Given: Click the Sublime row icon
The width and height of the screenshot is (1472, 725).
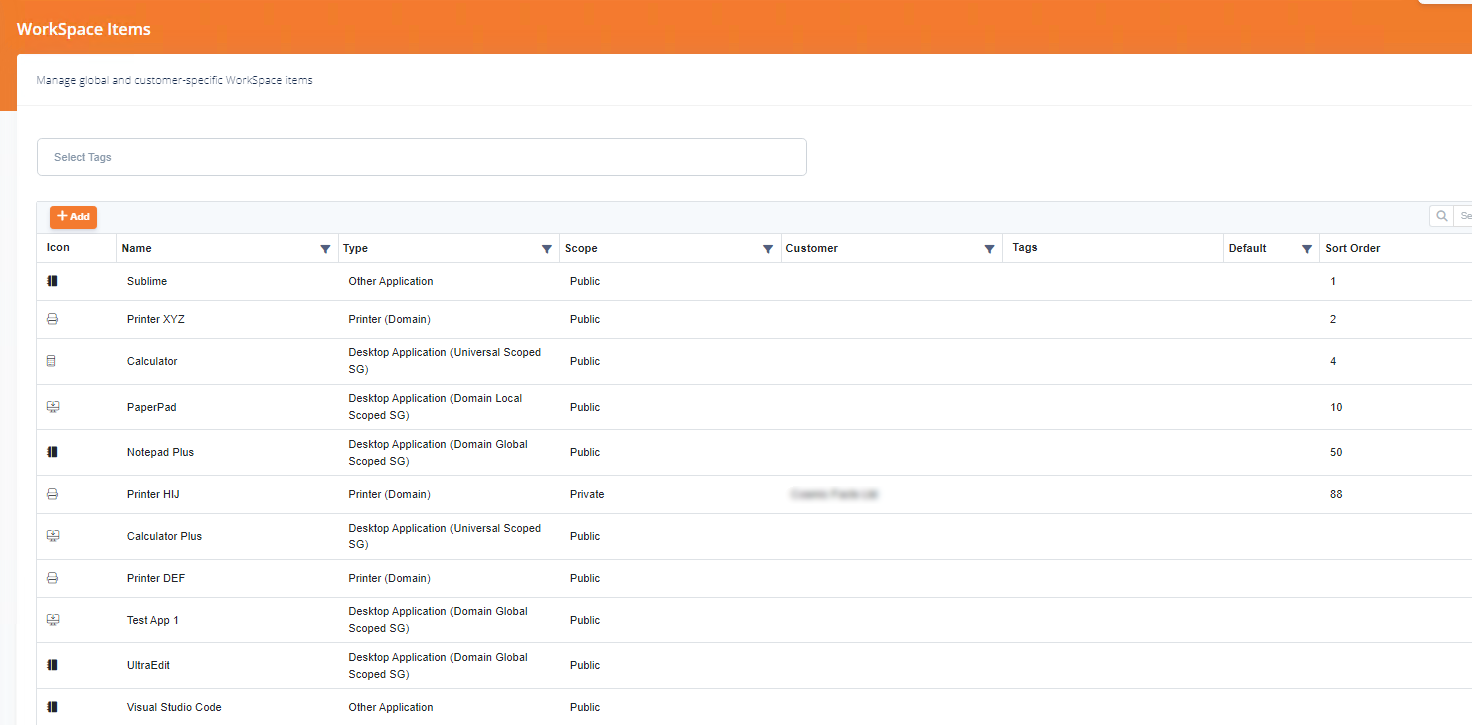Looking at the screenshot, I should 53,281.
